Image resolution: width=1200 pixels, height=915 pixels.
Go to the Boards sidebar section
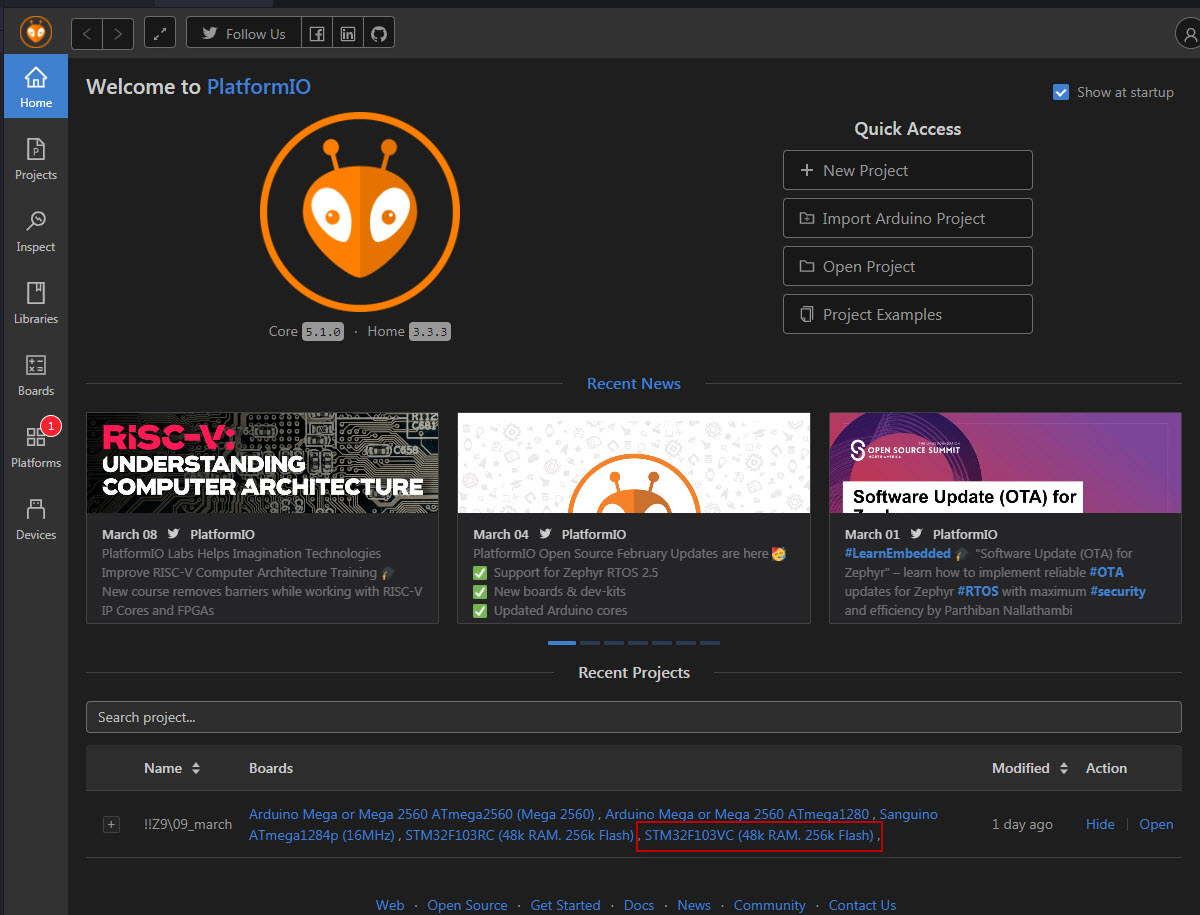[36, 375]
